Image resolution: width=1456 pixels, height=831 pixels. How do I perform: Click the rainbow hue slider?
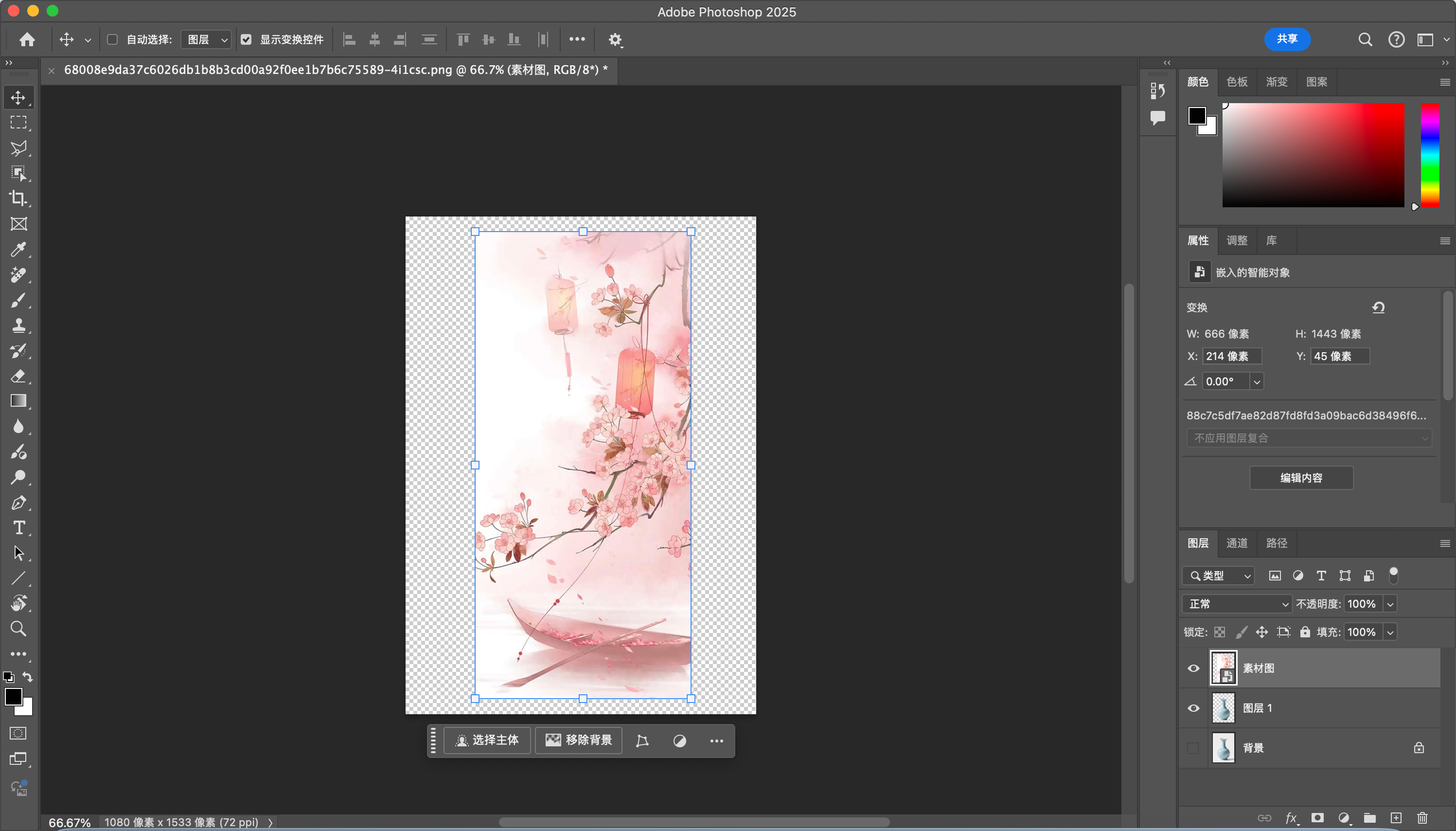[1430, 155]
